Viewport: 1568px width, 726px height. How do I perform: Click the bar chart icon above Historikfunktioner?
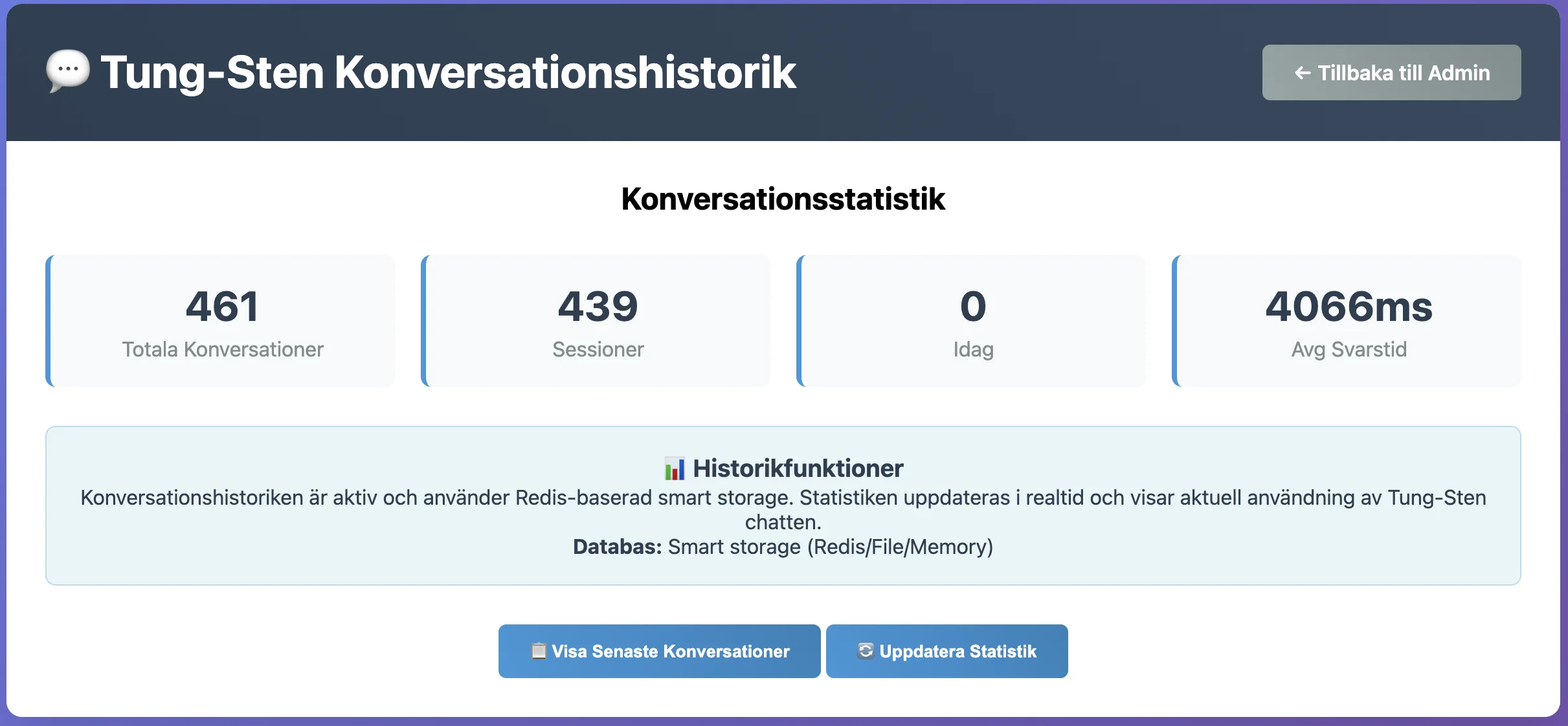pyautogui.click(x=674, y=468)
